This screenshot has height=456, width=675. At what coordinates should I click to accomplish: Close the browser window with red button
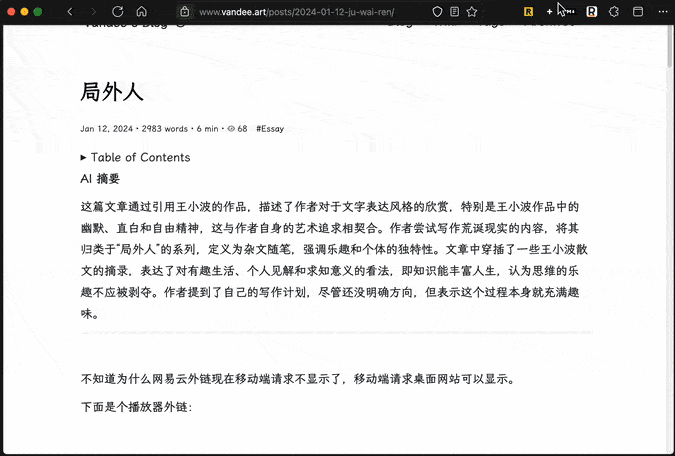(x=11, y=12)
